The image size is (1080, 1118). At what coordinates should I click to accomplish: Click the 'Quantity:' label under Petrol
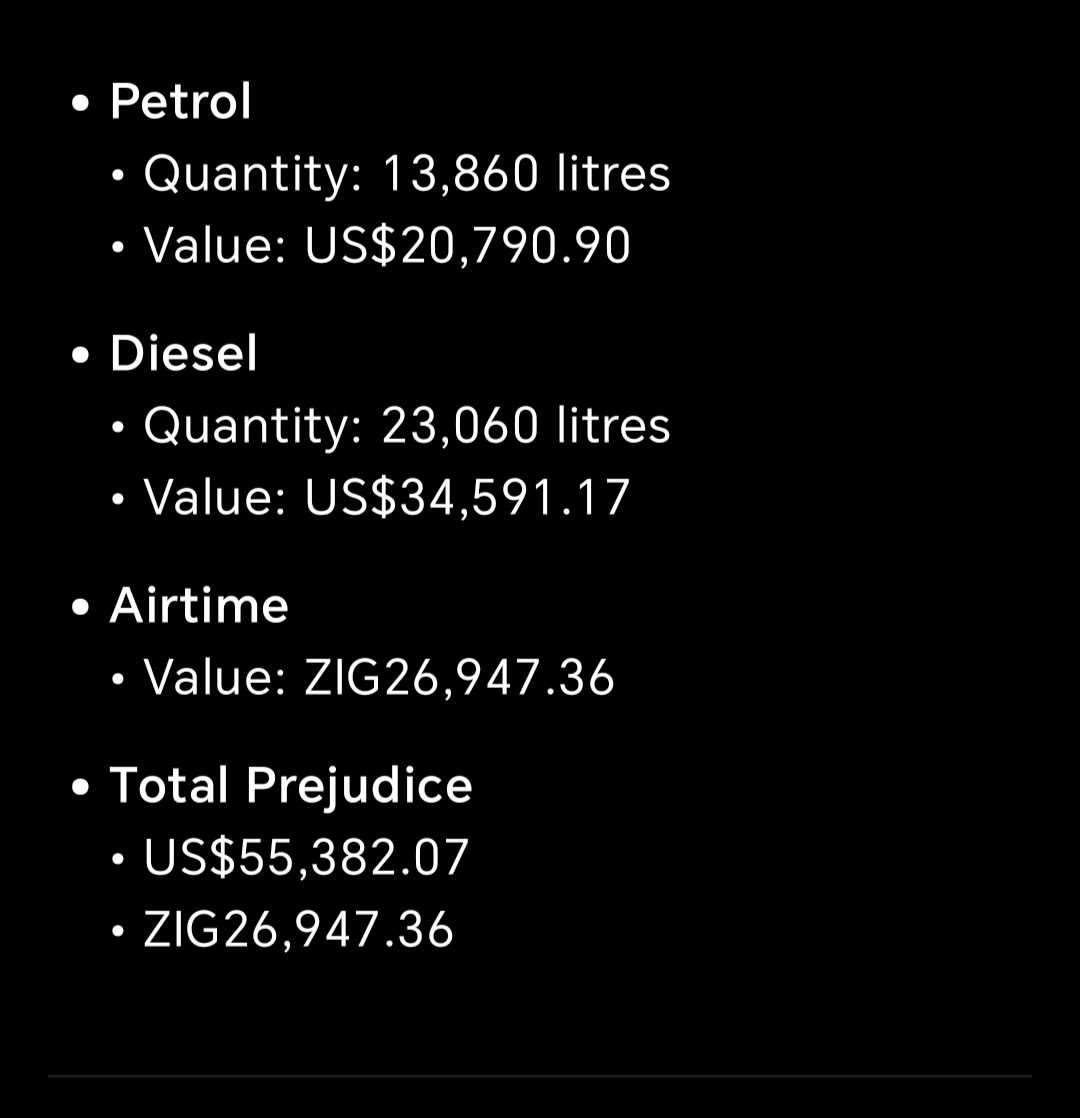click(254, 175)
